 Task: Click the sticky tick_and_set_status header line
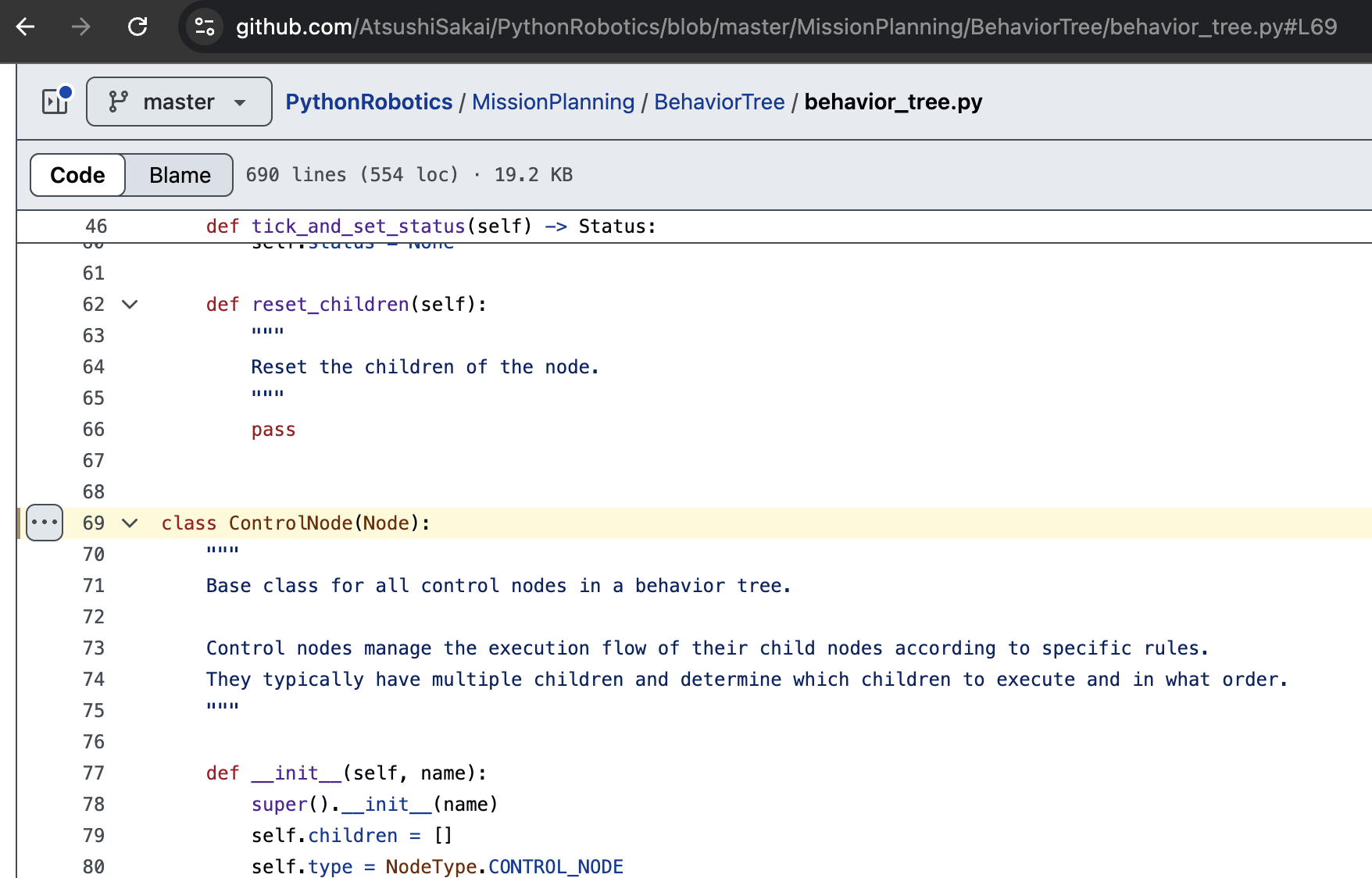point(431,227)
